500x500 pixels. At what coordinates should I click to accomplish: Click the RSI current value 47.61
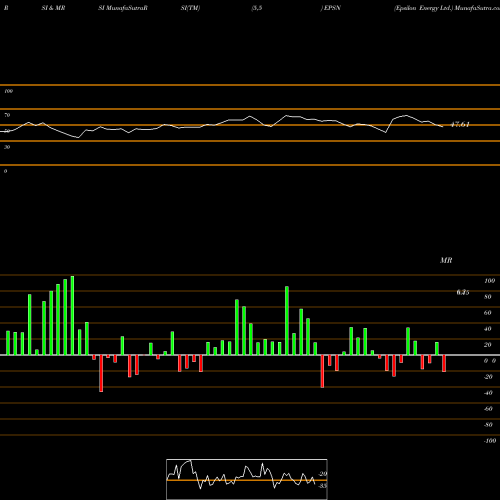460,125
